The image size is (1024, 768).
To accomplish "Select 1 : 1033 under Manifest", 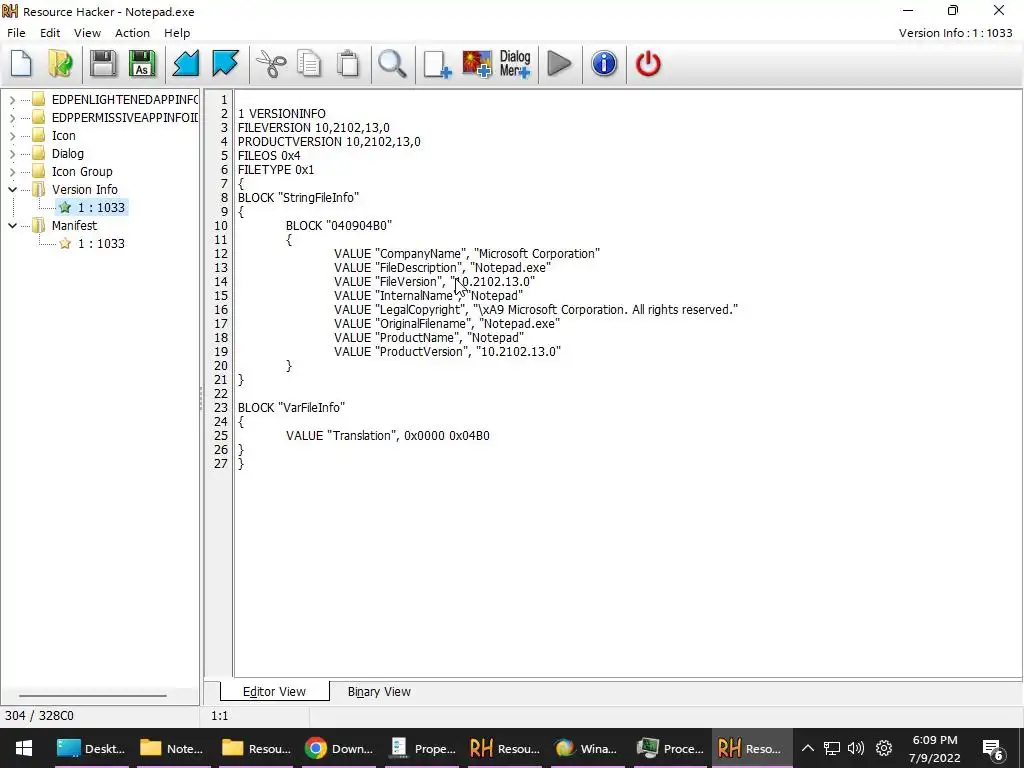I will tap(92, 244).
